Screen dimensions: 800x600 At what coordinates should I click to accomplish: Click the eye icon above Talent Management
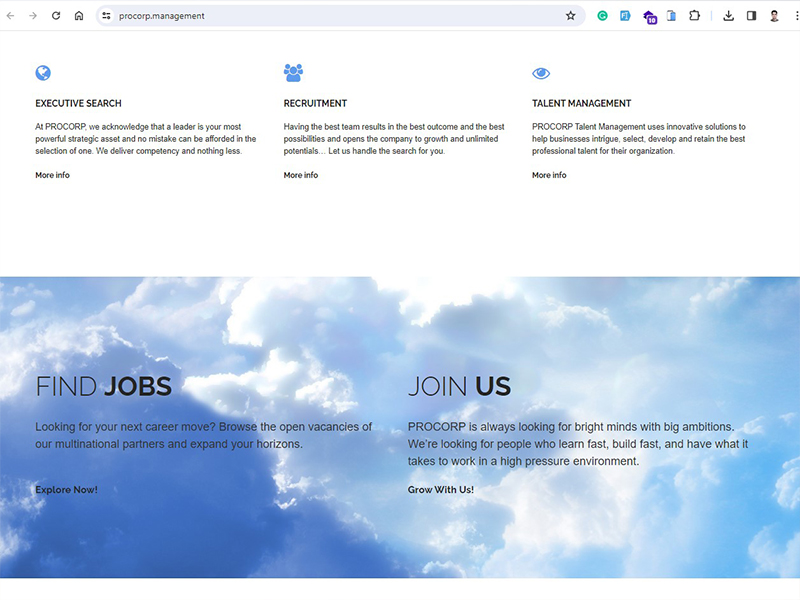pos(541,73)
